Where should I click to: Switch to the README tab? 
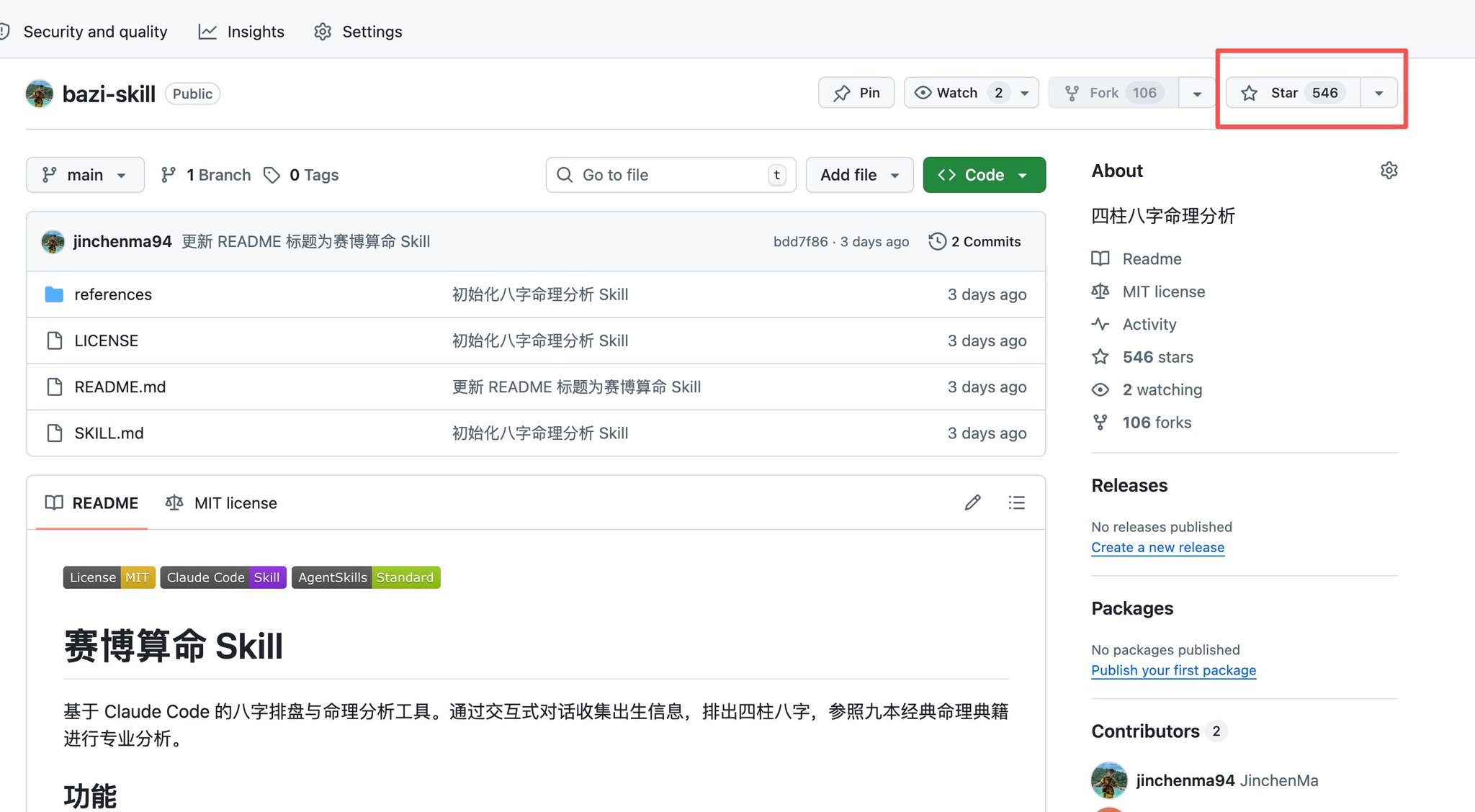(x=91, y=502)
